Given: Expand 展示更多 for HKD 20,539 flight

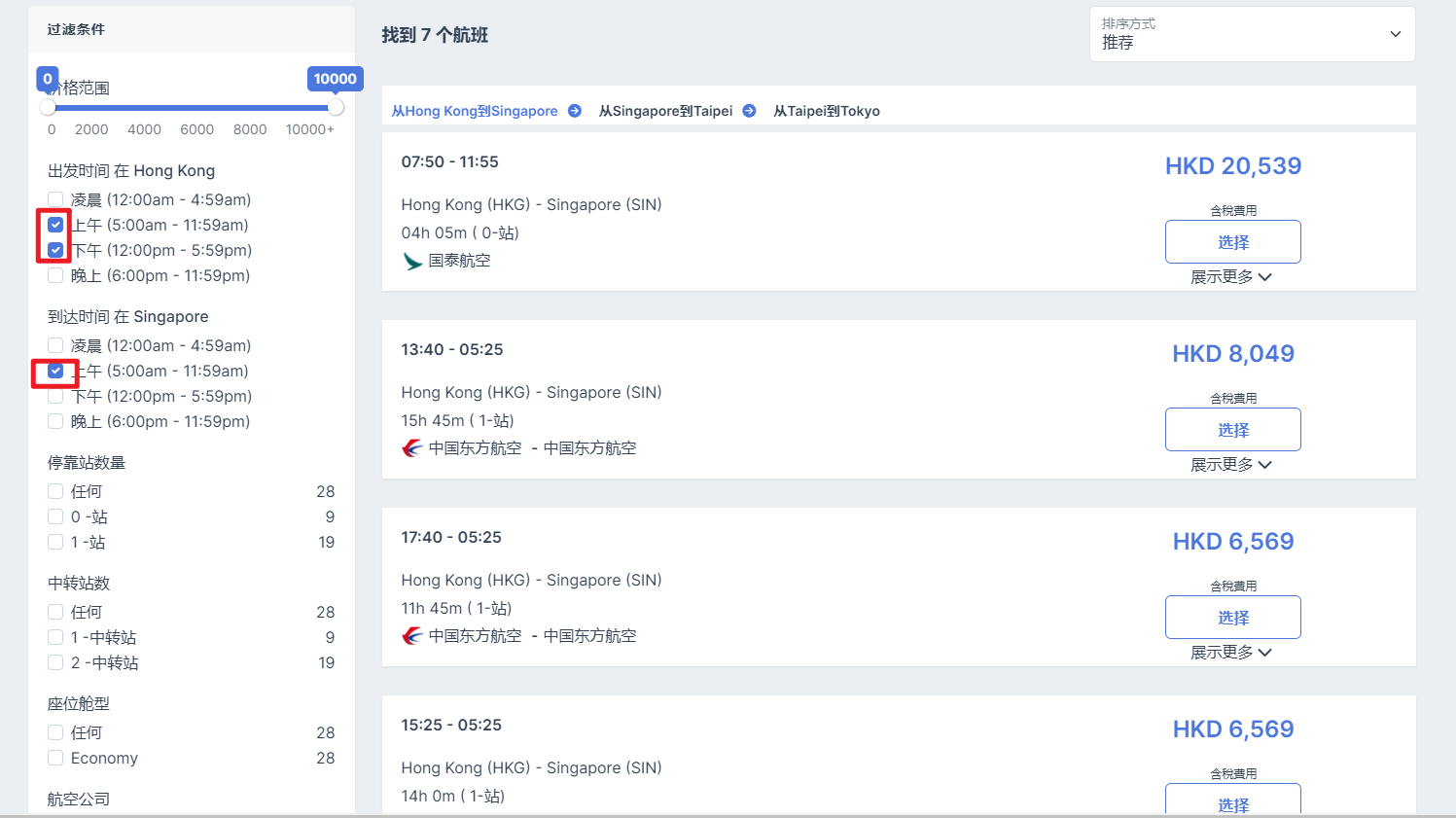Looking at the screenshot, I should point(1231,277).
